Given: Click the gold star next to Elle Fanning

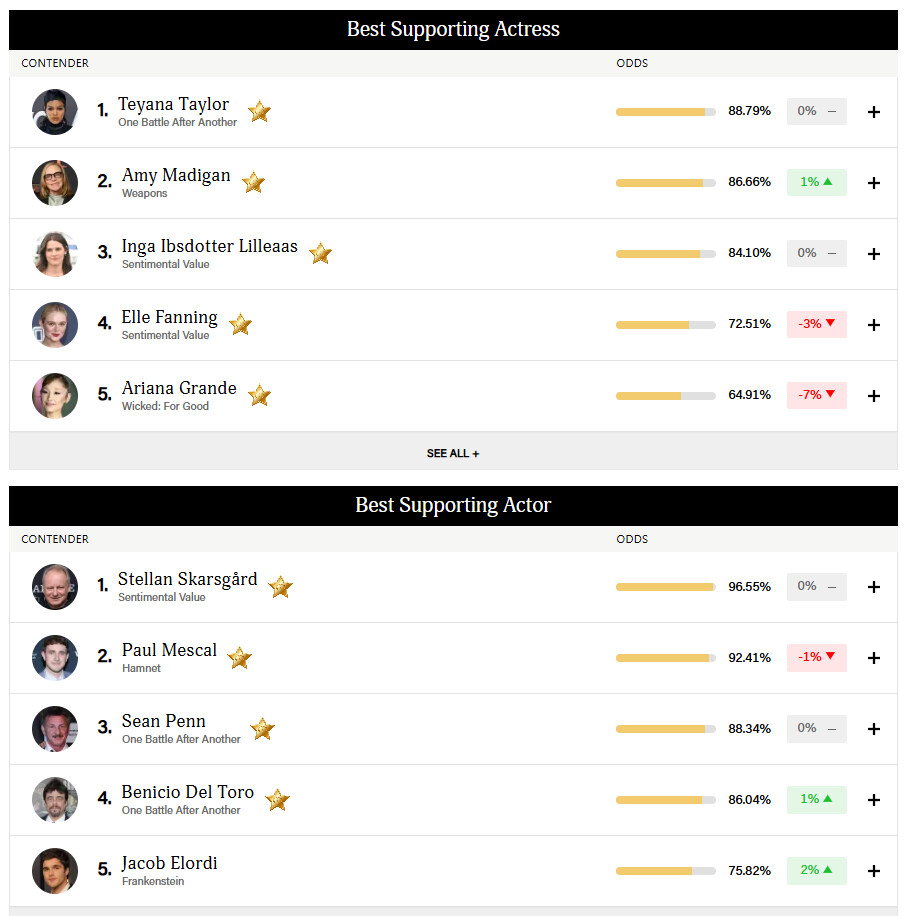Looking at the screenshot, I should coord(240,324).
